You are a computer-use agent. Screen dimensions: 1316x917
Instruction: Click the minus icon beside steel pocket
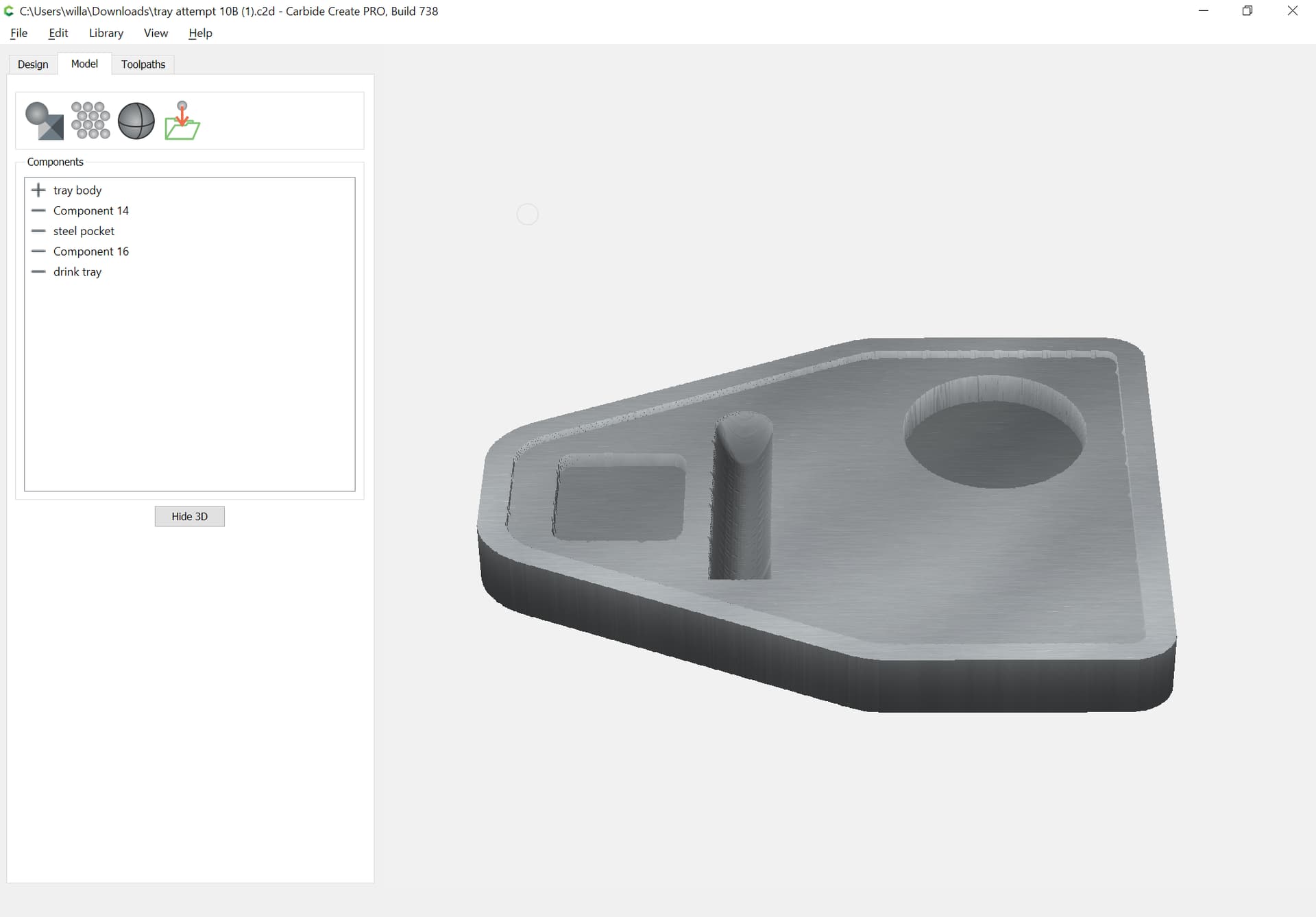[x=38, y=231]
